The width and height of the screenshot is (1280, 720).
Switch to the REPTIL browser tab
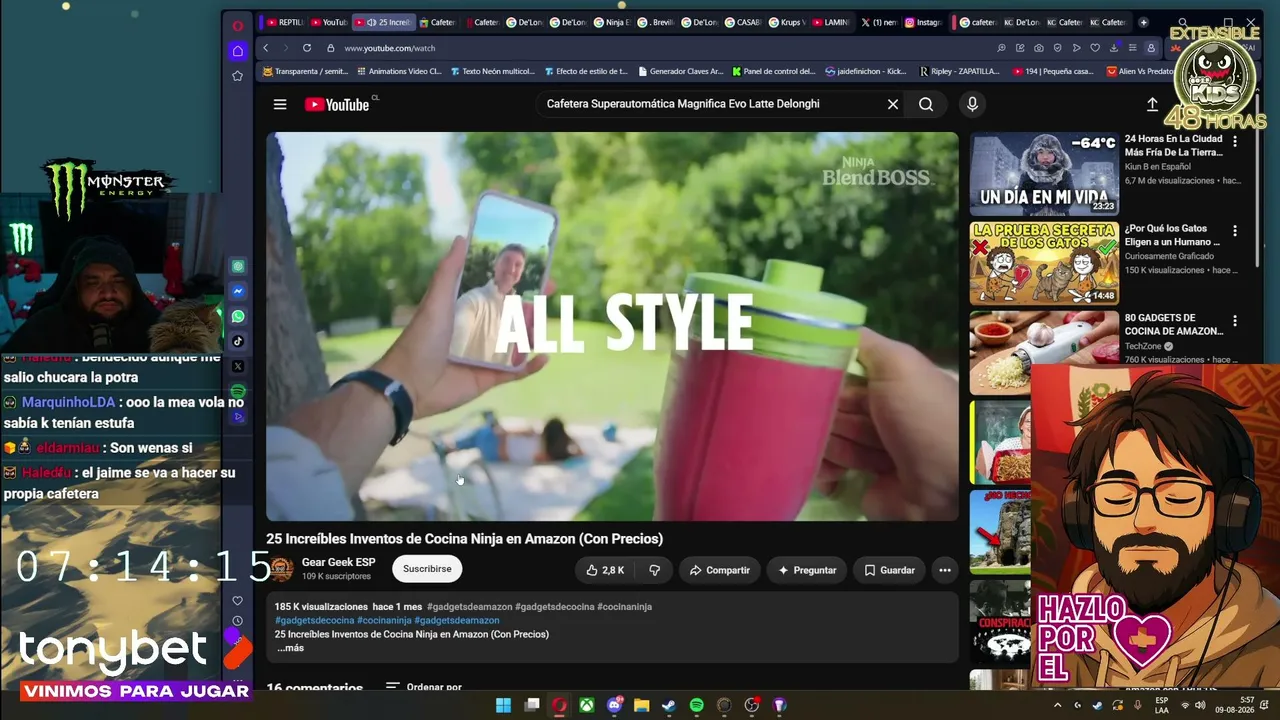[x=283, y=22]
